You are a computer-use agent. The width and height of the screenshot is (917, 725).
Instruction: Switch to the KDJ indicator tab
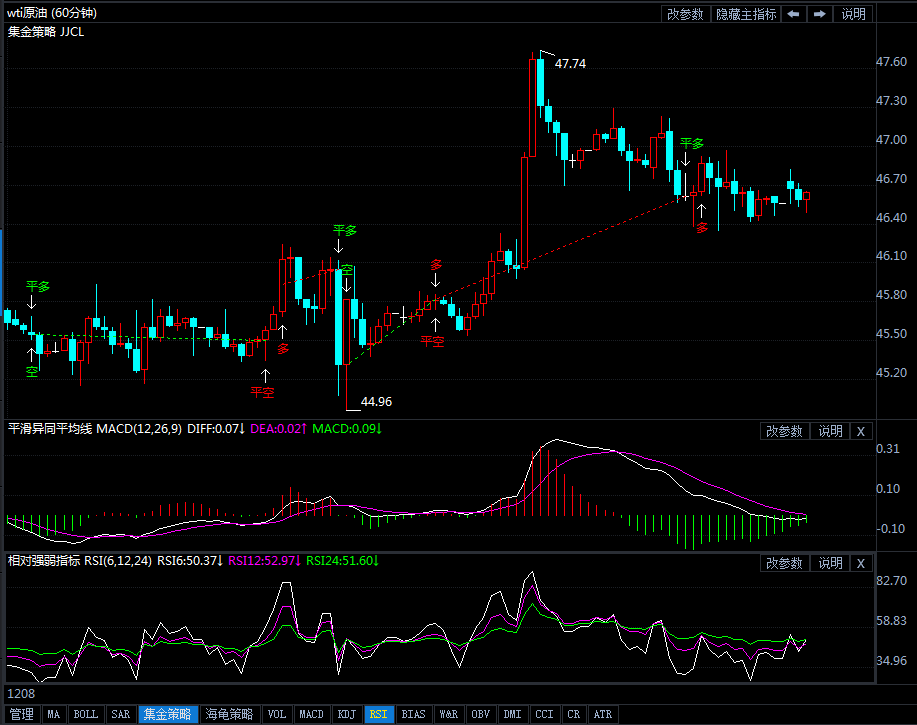347,715
